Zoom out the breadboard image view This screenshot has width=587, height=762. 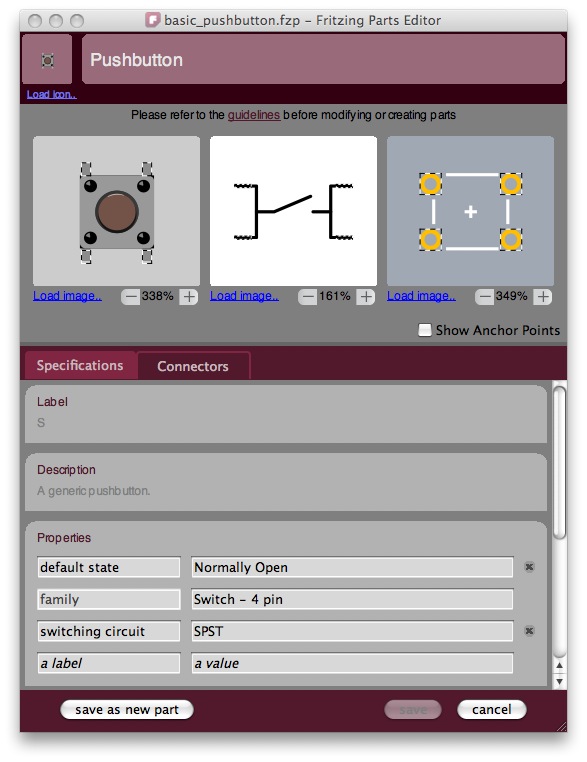point(130,296)
